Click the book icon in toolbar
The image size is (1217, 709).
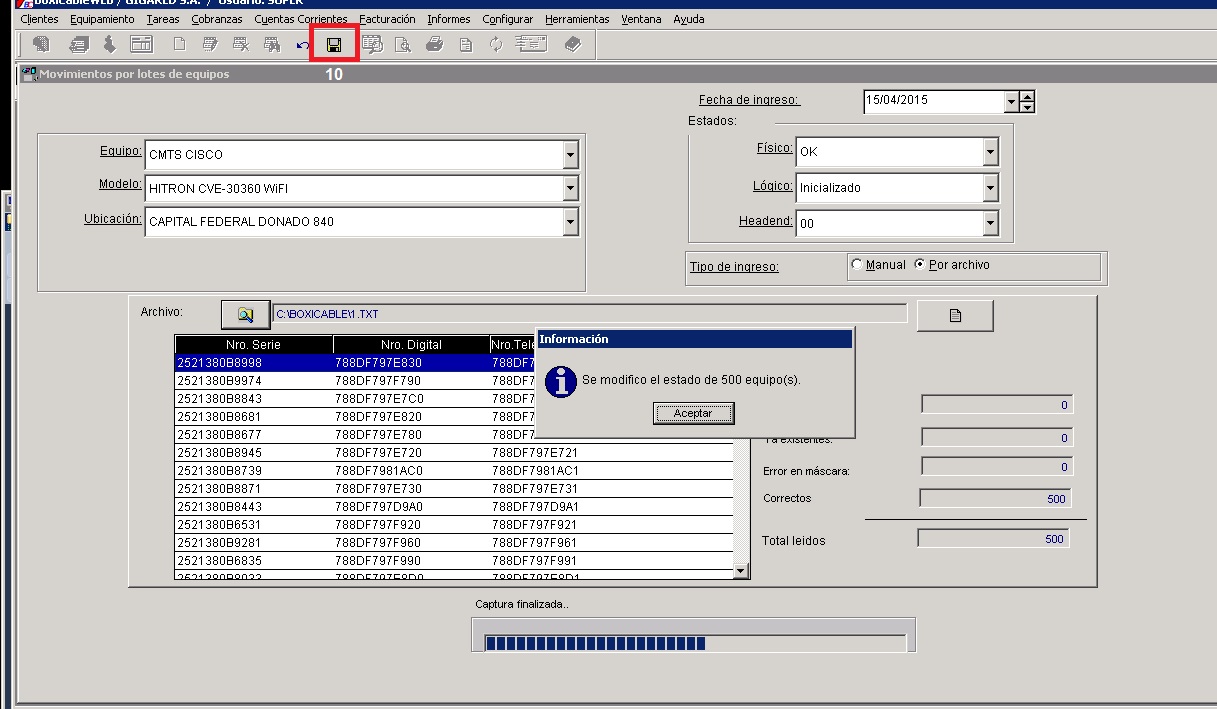572,44
